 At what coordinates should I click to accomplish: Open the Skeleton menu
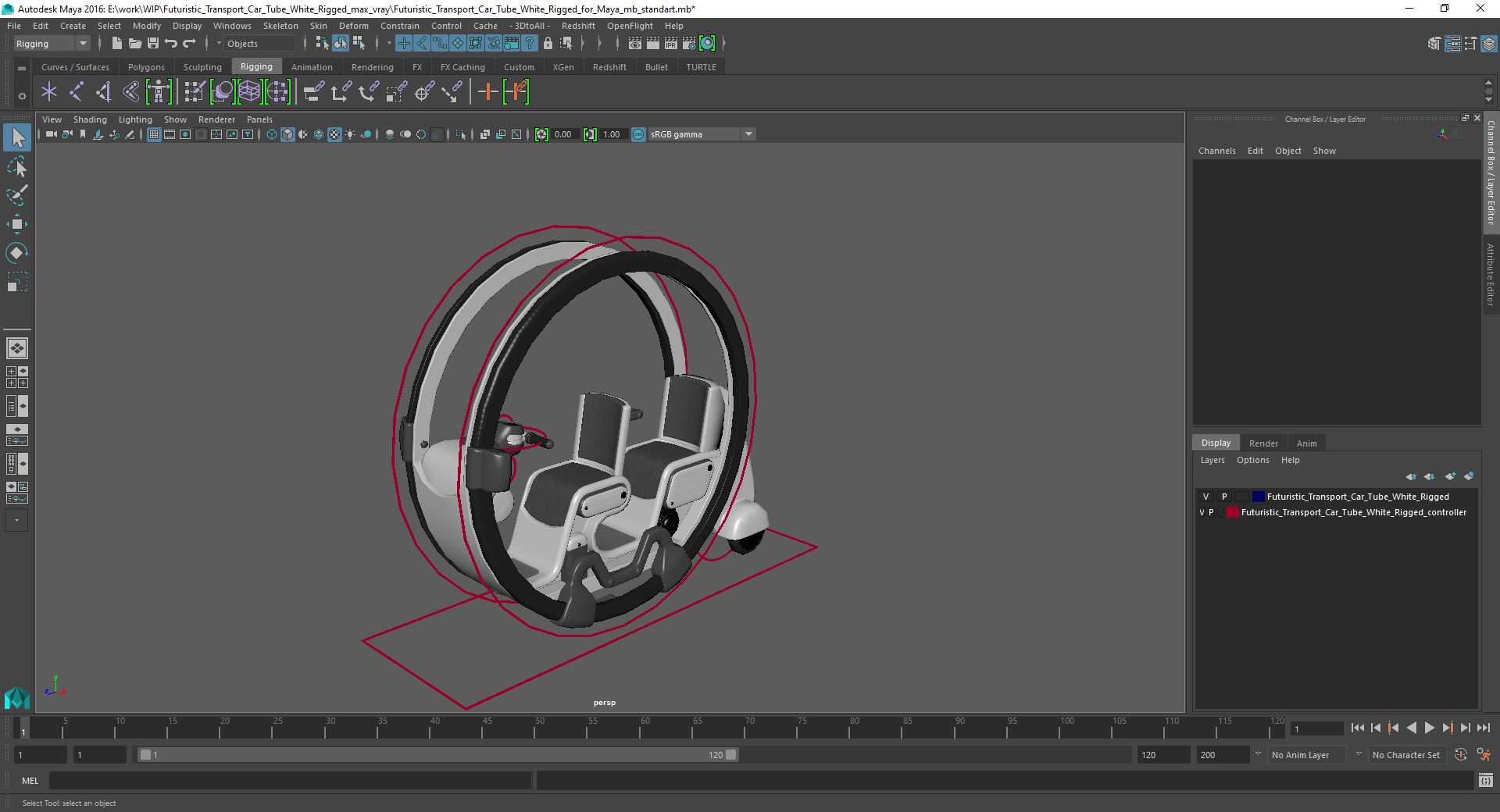click(280, 26)
